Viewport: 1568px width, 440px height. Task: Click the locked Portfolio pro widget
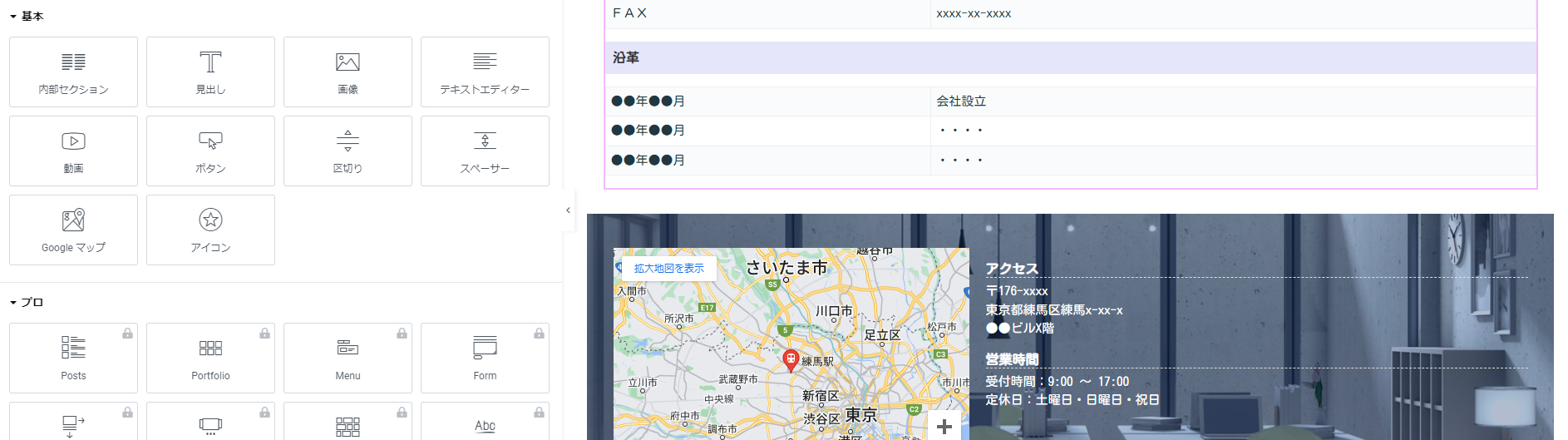point(210,358)
